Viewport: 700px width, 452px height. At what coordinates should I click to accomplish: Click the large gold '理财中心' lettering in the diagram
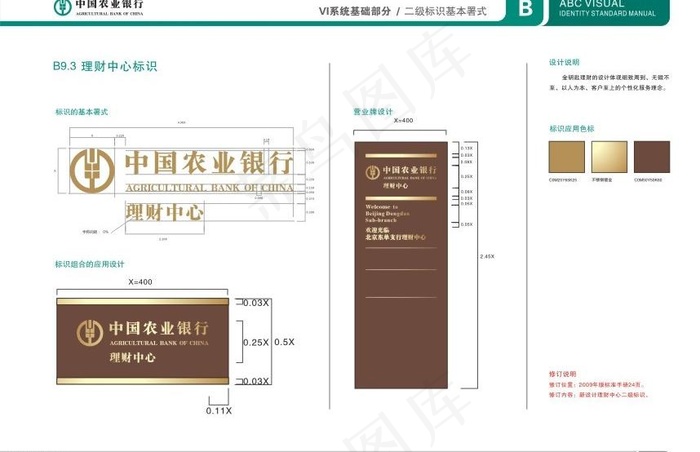click(165, 212)
